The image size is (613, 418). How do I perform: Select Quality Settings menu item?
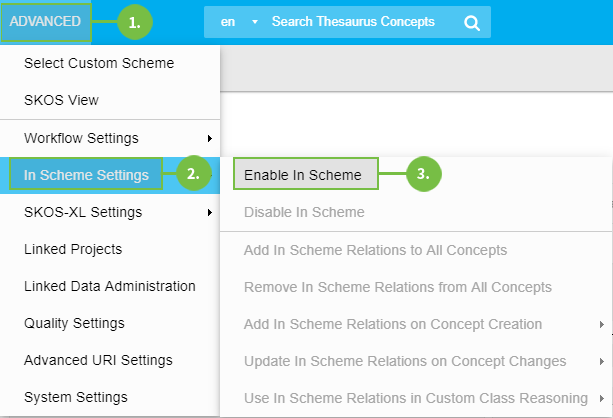[x=74, y=323]
